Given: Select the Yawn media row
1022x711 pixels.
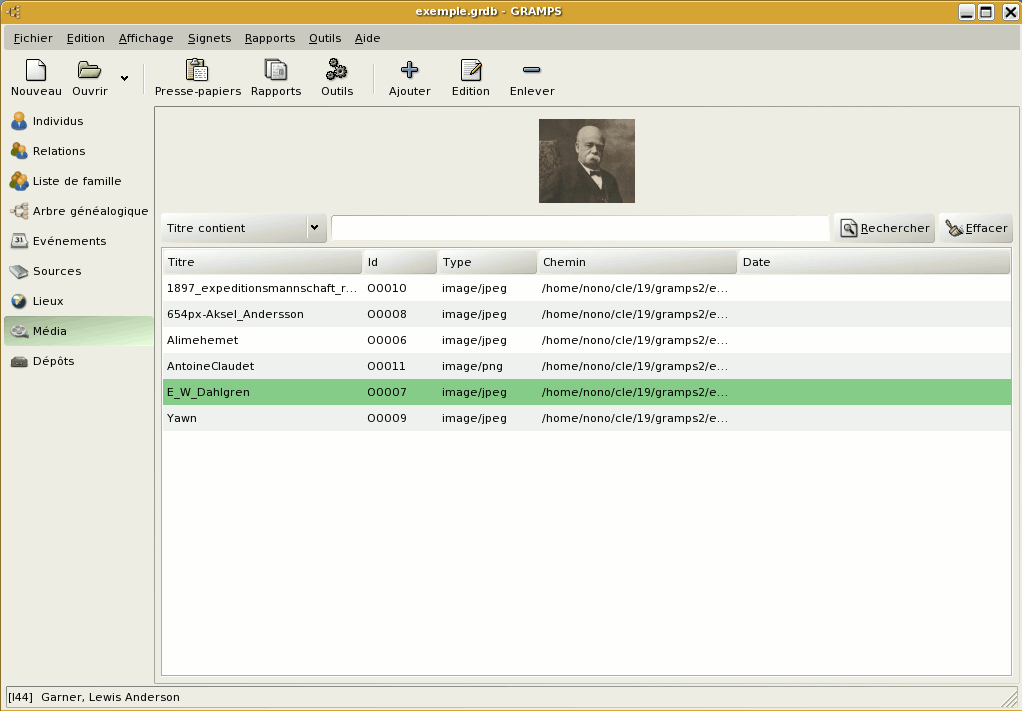Looking at the screenshot, I should 587,418.
